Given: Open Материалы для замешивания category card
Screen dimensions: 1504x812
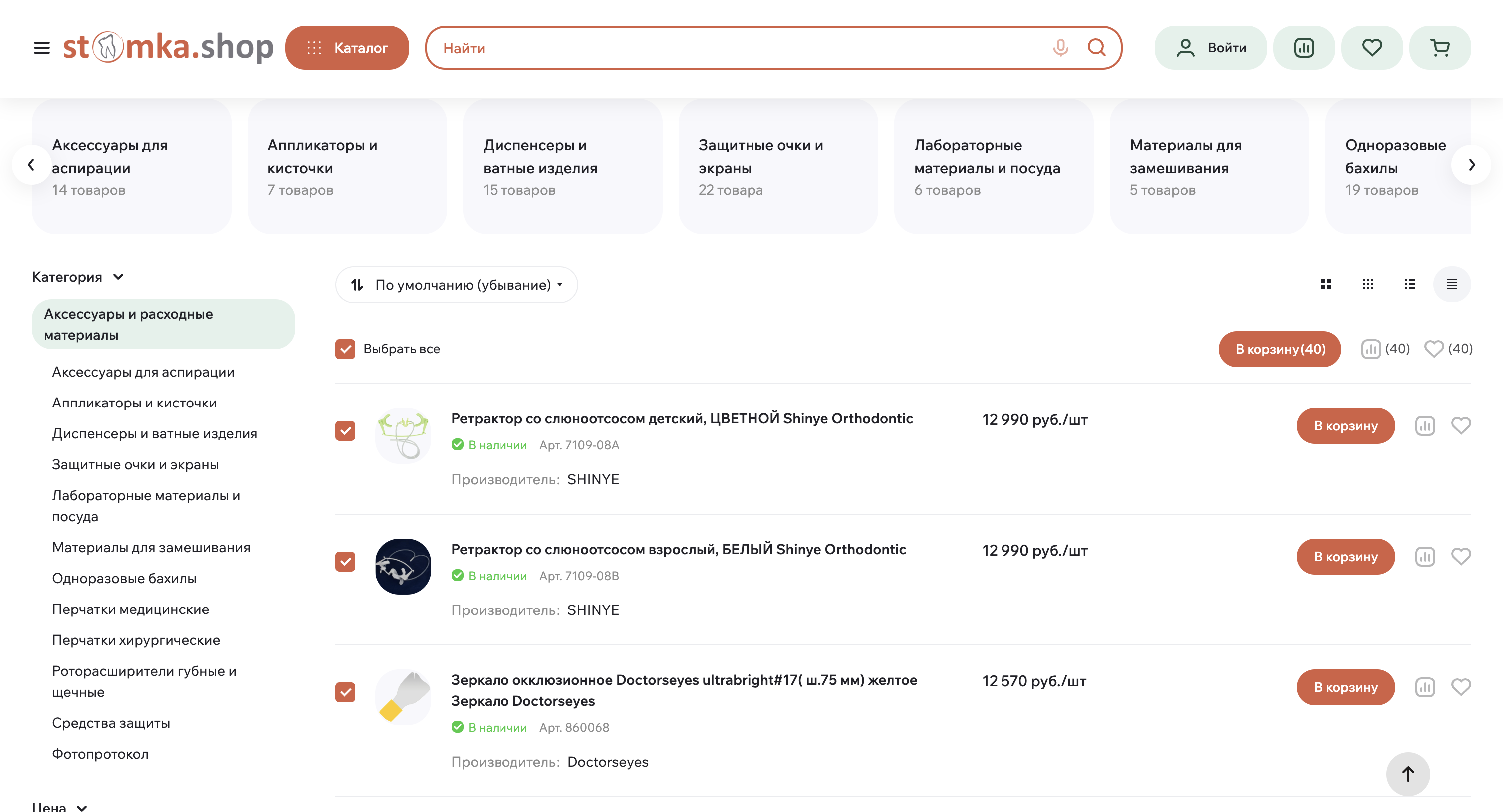Looking at the screenshot, I should point(1209,167).
